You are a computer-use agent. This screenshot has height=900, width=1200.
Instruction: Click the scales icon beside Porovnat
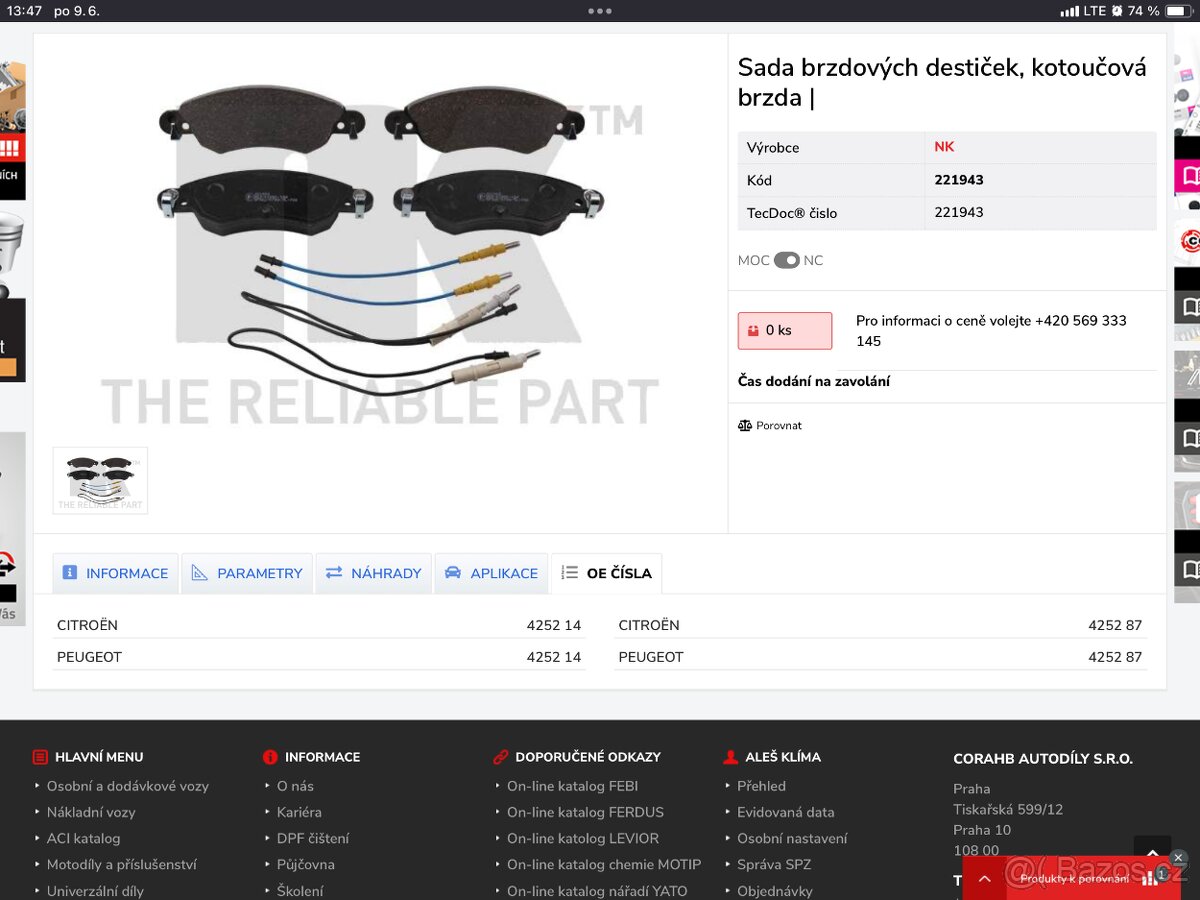(x=744, y=426)
